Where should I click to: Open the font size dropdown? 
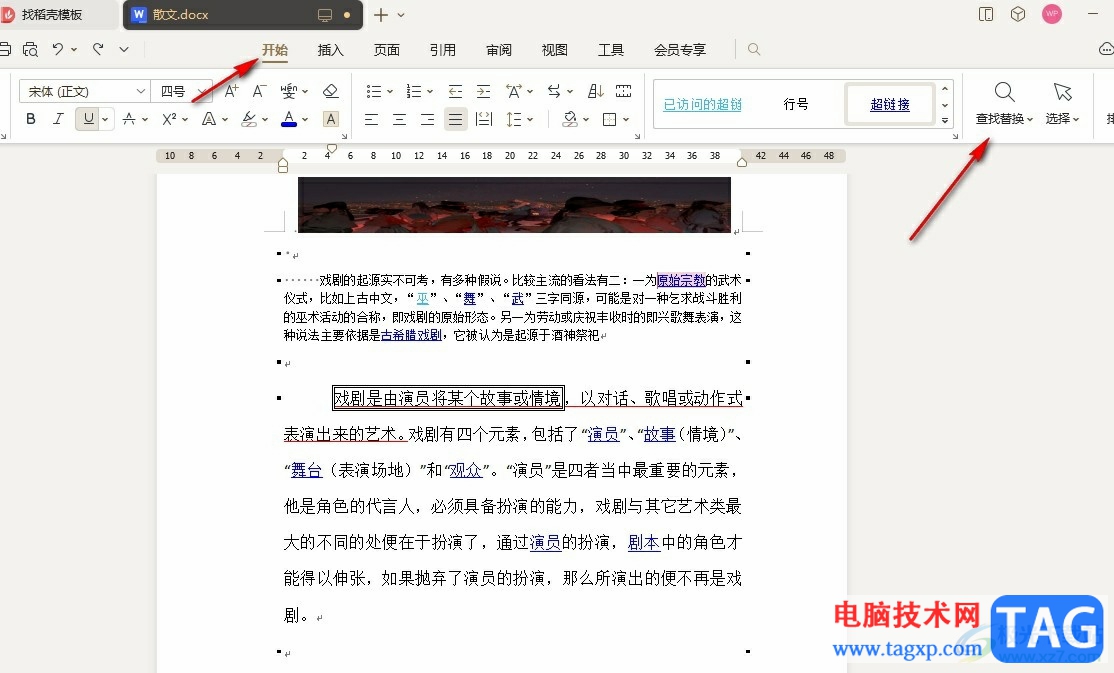tap(201, 91)
